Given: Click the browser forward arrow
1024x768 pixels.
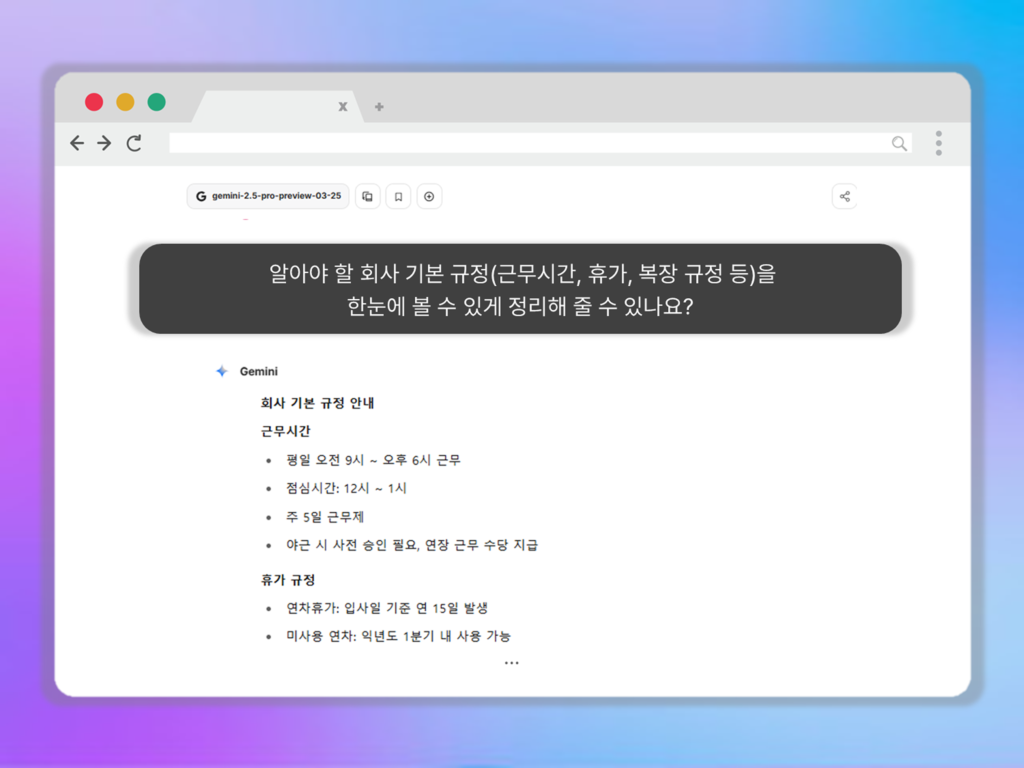Looking at the screenshot, I should coord(104,143).
